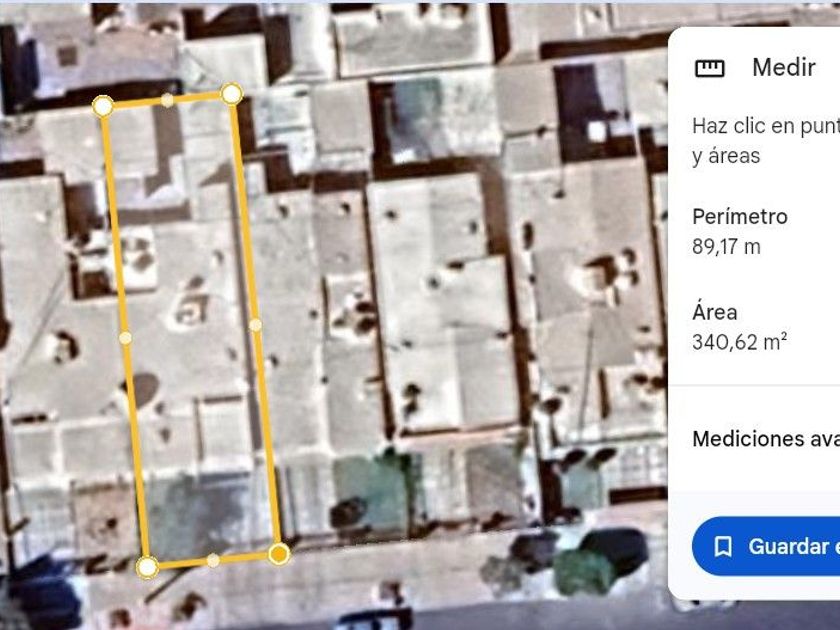Click the bookmark icon in the Guardar button
Image resolution: width=840 pixels, height=630 pixels.
pyautogui.click(x=723, y=546)
